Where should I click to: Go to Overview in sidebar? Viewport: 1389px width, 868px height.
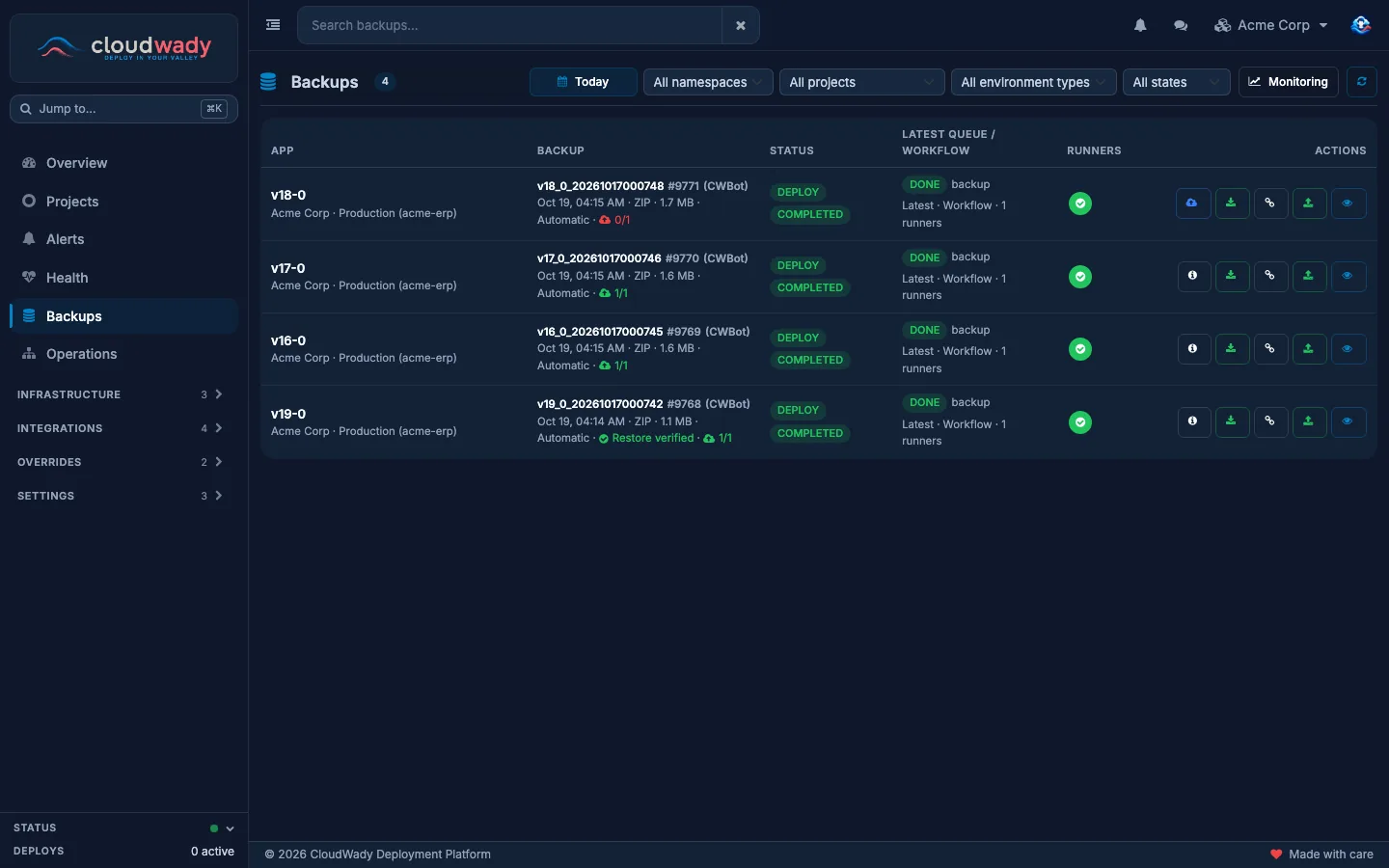pos(123,163)
